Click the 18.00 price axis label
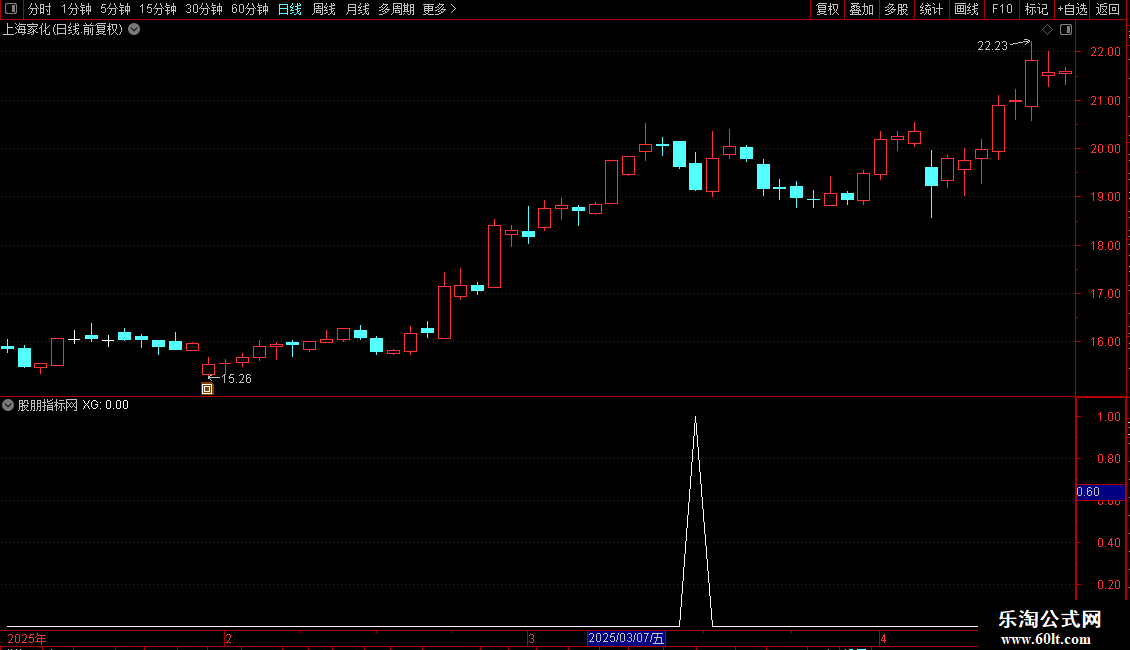The height and width of the screenshot is (650, 1130). point(1105,246)
